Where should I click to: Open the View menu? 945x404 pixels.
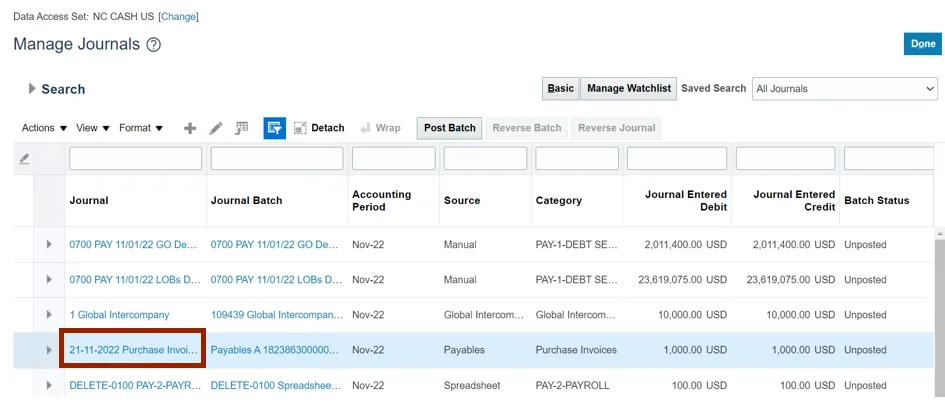(x=93, y=128)
